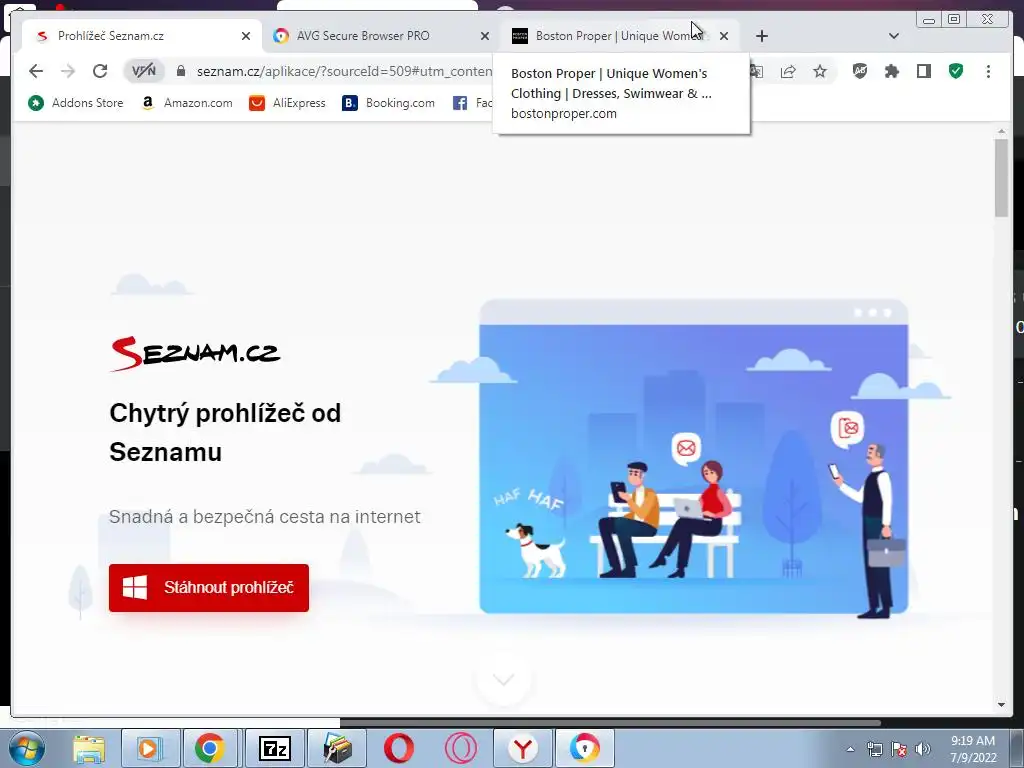Close the Prohlížeč Seznam.cz tab
The width and height of the screenshot is (1024, 768).
[246, 36]
